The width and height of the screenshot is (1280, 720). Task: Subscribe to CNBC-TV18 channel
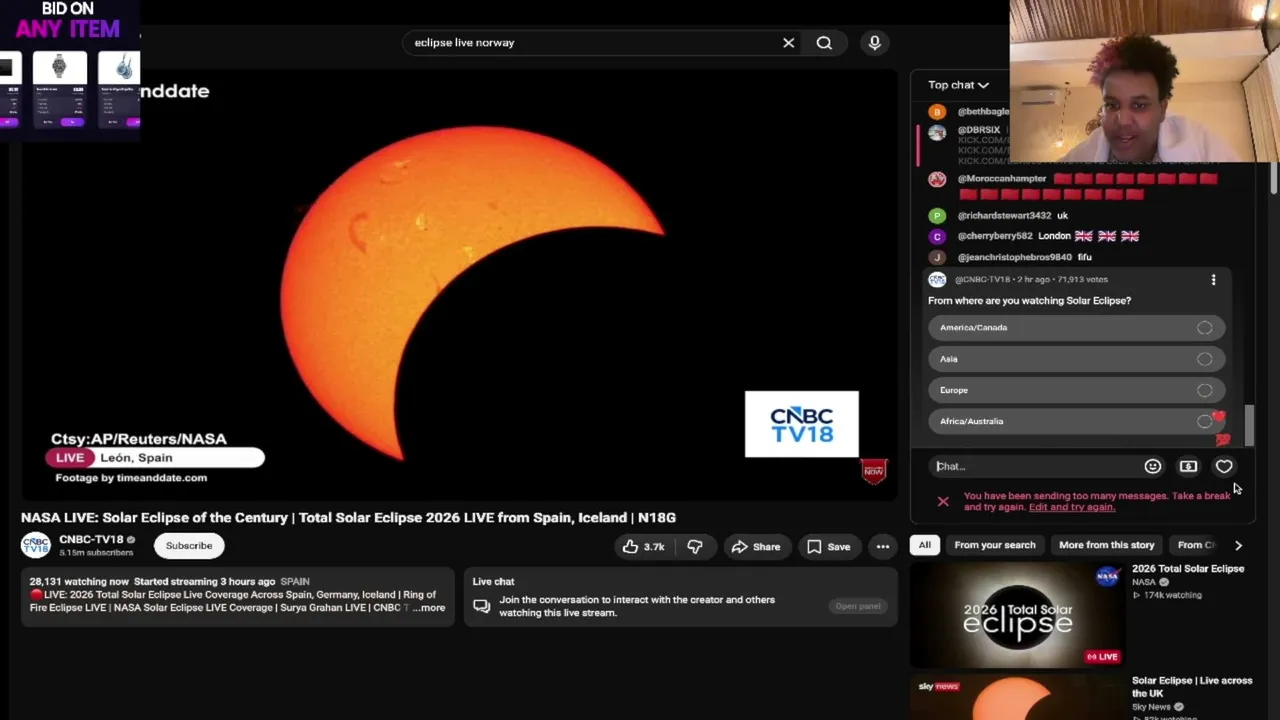pyautogui.click(x=189, y=546)
